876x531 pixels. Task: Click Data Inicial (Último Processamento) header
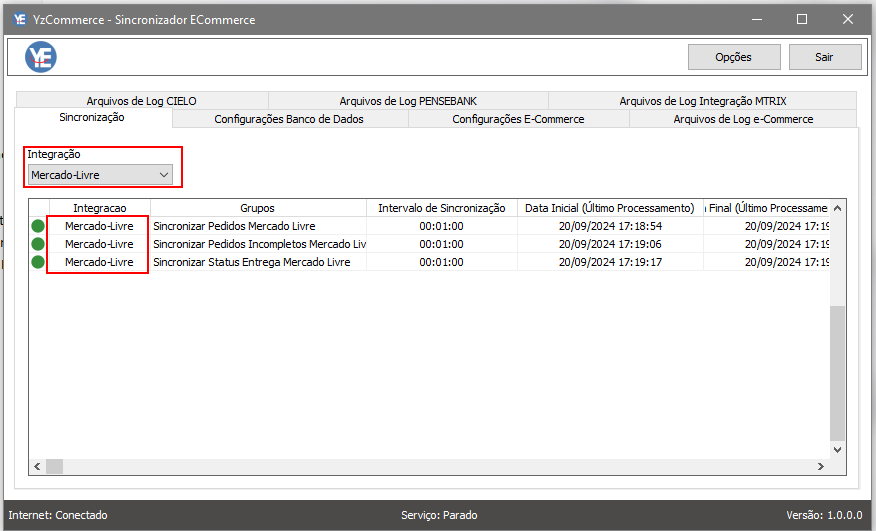point(610,208)
